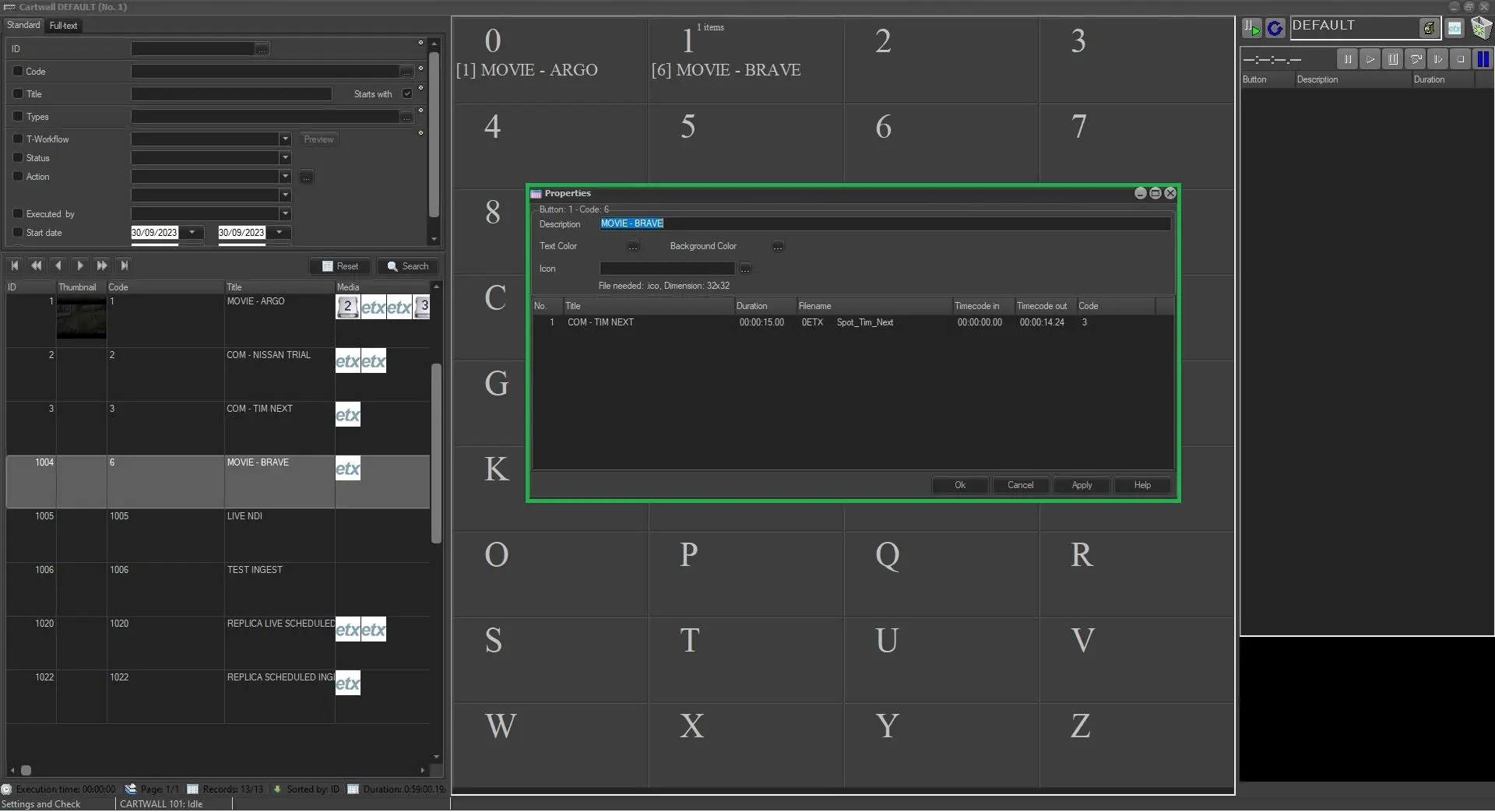Open the first Start date picker dropdown
The image size is (1495, 812).
point(192,233)
